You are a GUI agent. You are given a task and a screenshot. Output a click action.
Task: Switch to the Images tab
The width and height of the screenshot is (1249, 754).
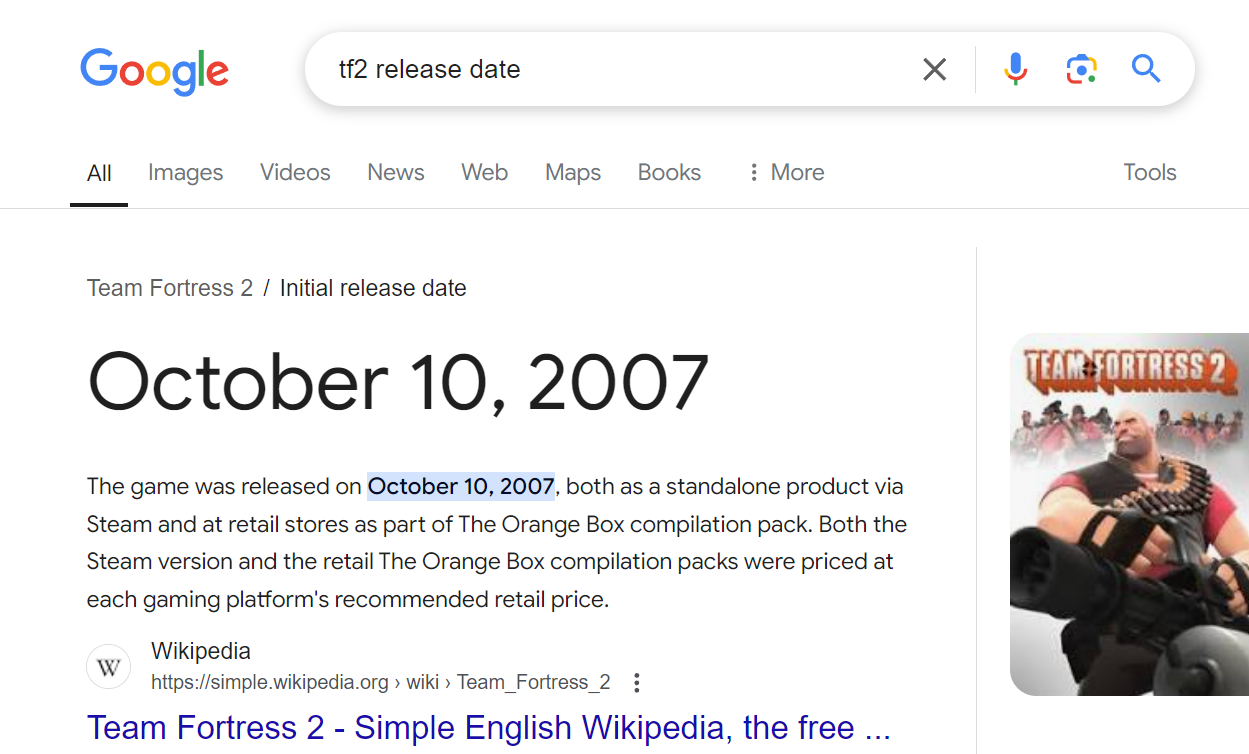185,172
